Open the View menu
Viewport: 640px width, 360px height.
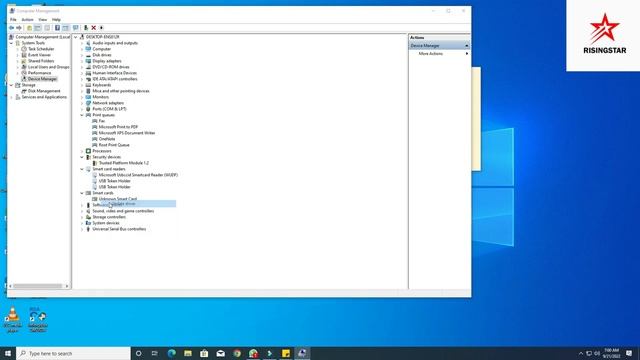pos(42,20)
